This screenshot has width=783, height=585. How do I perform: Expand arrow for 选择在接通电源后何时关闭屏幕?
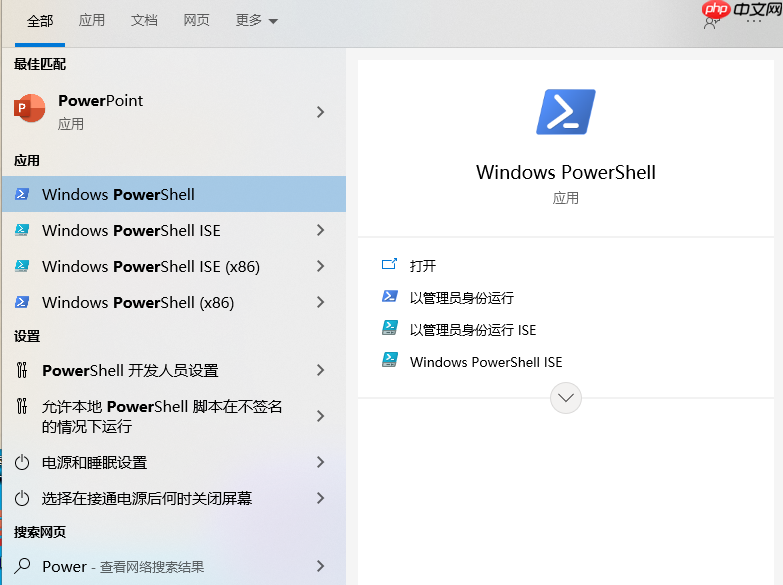click(x=321, y=498)
